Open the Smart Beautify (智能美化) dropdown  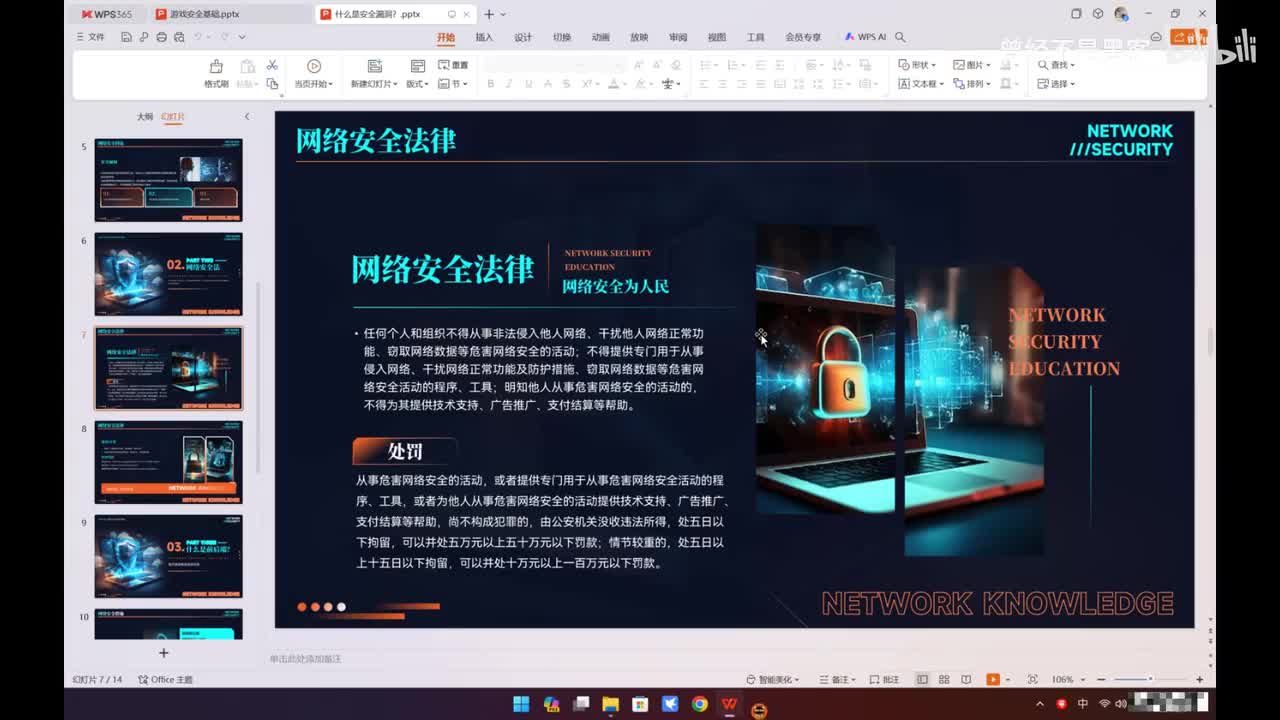pos(773,679)
